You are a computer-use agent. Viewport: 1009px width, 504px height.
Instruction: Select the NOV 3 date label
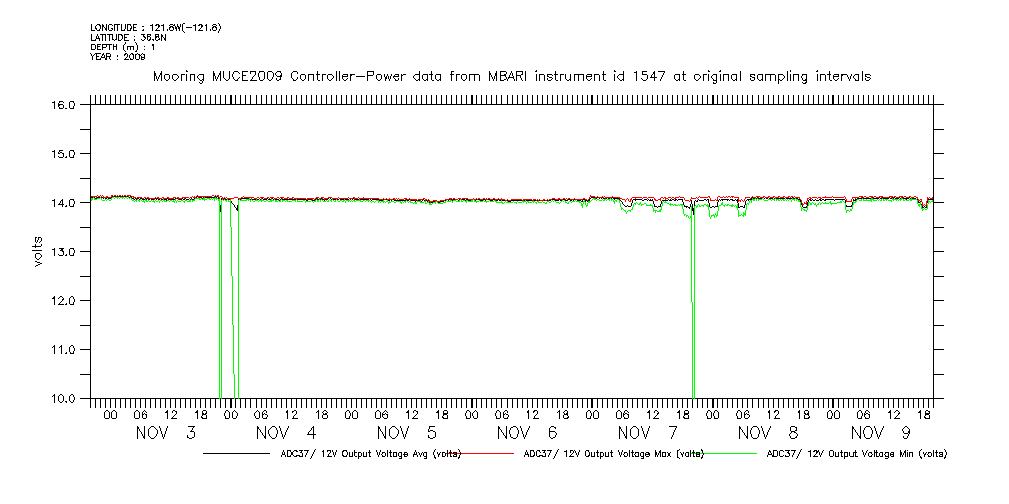click(x=166, y=433)
